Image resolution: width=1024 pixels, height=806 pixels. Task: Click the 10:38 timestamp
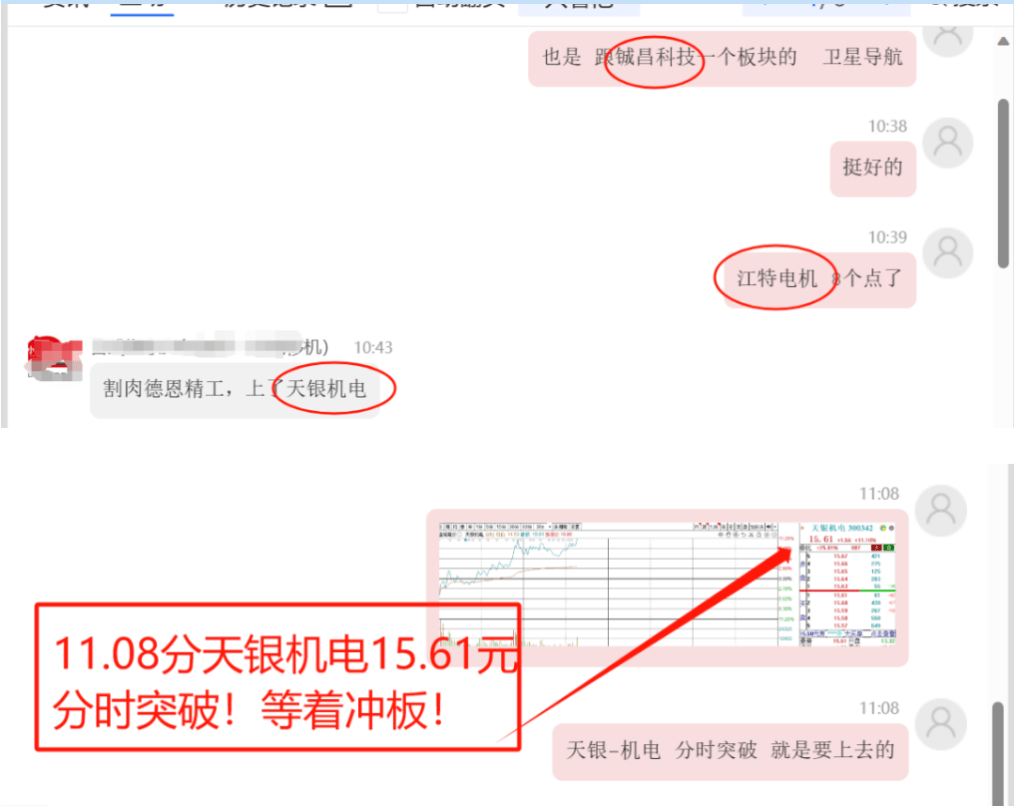click(x=887, y=127)
